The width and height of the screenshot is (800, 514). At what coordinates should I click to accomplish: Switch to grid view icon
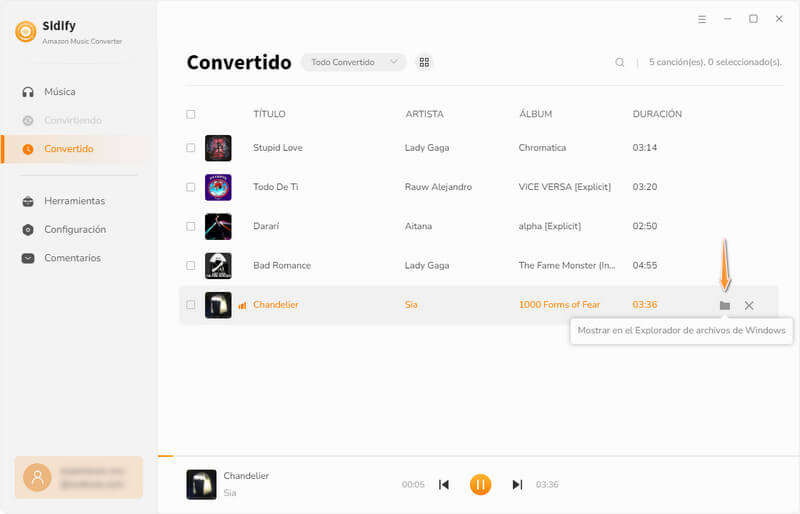[424, 62]
